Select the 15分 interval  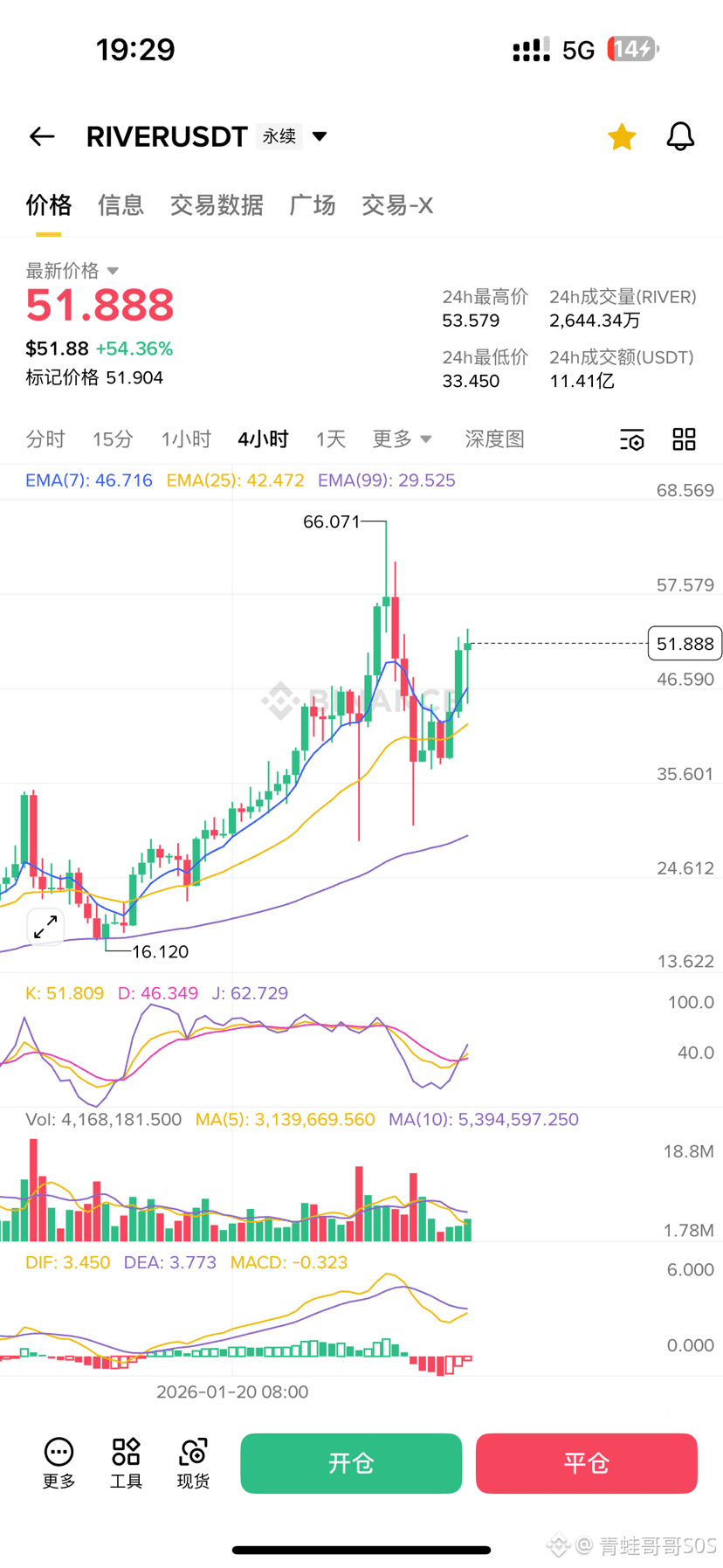pyautogui.click(x=114, y=439)
